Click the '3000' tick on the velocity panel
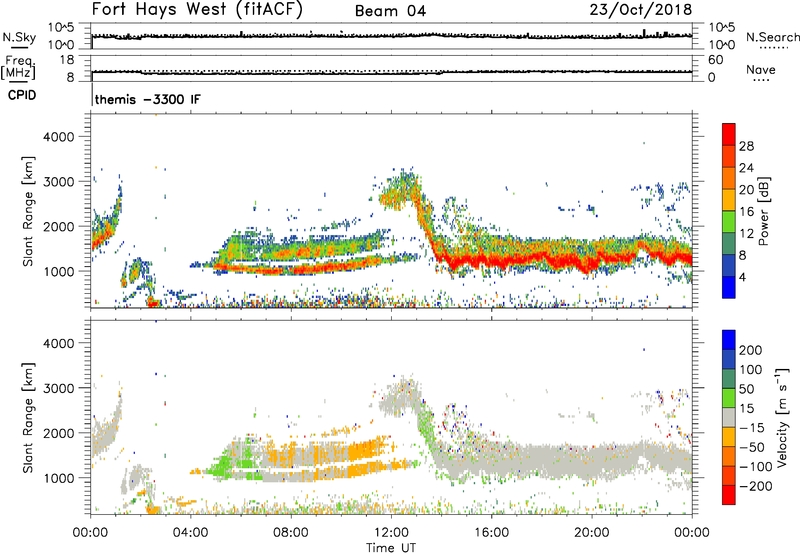The image size is (800, 554). click(x=58, y=388)
